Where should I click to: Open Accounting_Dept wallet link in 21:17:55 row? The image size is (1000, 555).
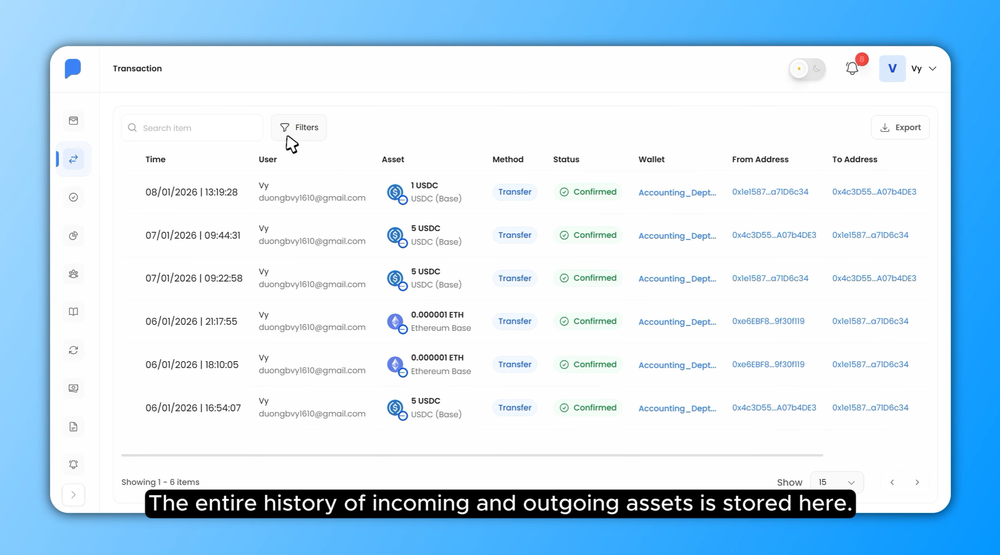tap(677, 322)
